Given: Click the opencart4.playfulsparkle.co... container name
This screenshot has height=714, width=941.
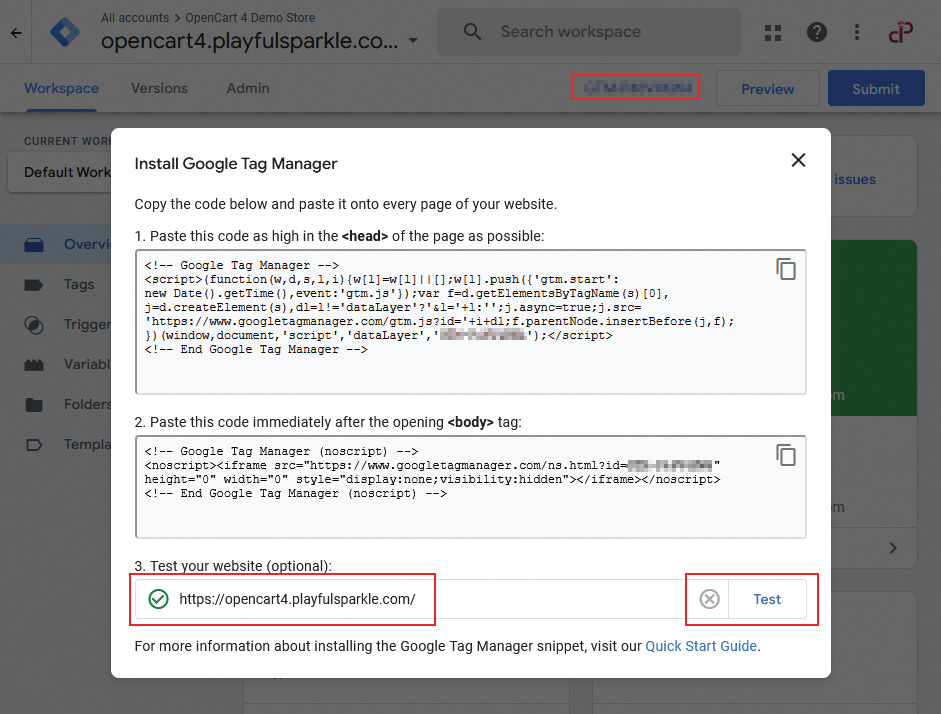Looking at the screenshot, I should coord(249,41).
